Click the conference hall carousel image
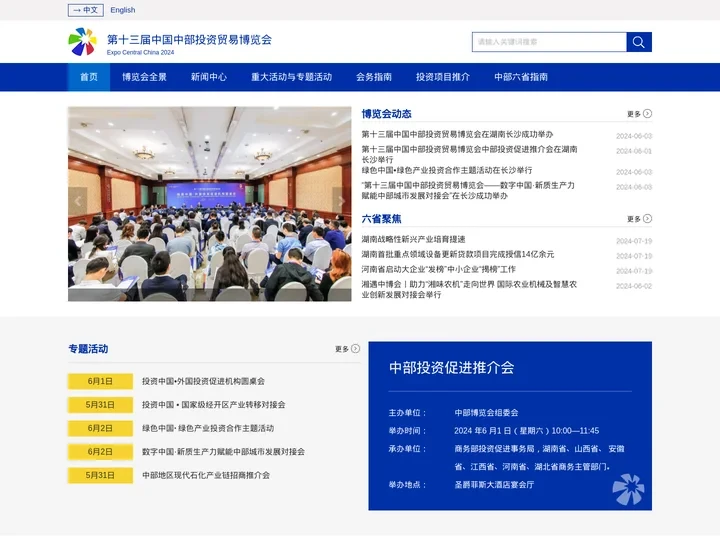720x540 pixels. pyautogui.click(x=209, y=204)
